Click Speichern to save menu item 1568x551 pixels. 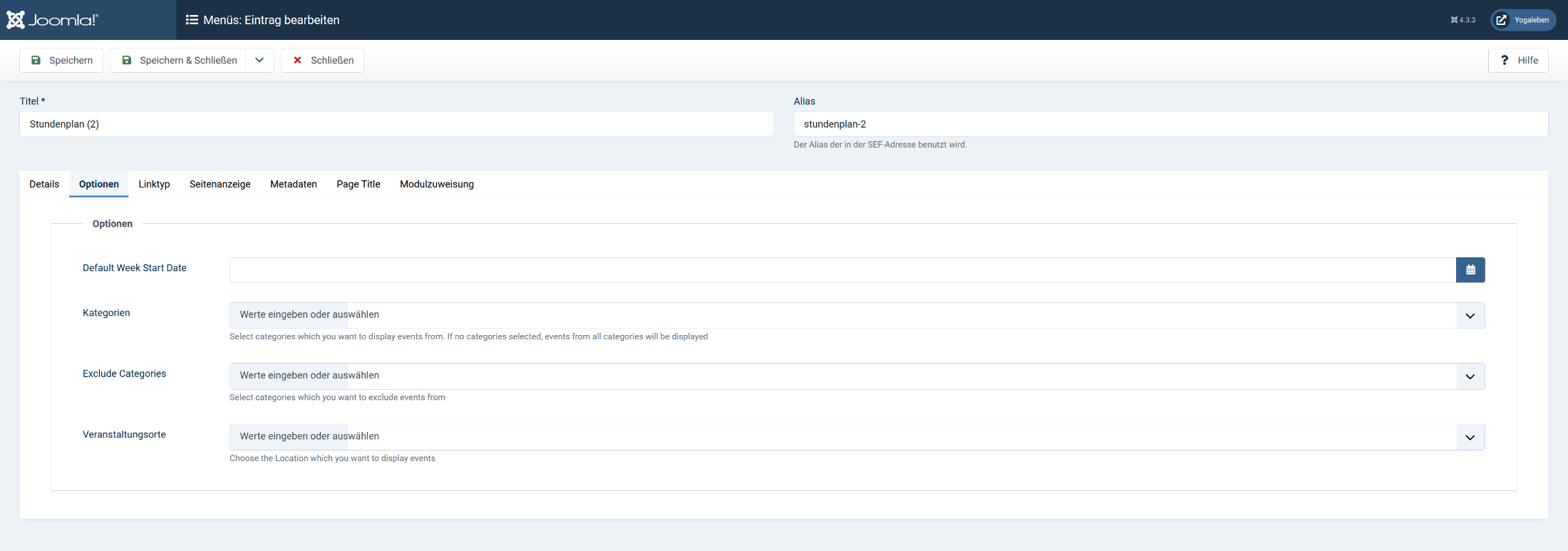pyautogui.click(x=61, y=61)
